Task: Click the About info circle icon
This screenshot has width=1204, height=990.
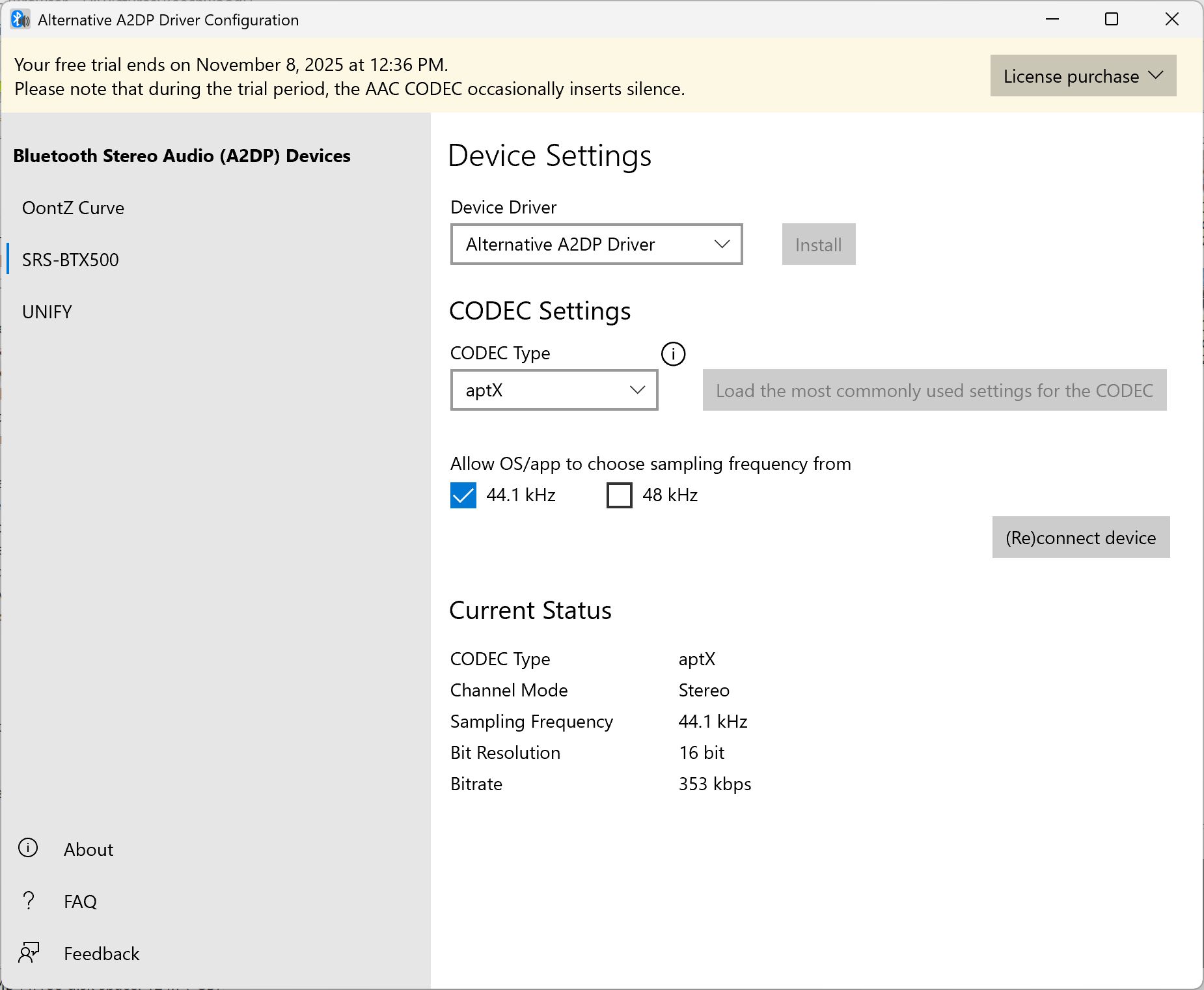Action: click(28, 848)
